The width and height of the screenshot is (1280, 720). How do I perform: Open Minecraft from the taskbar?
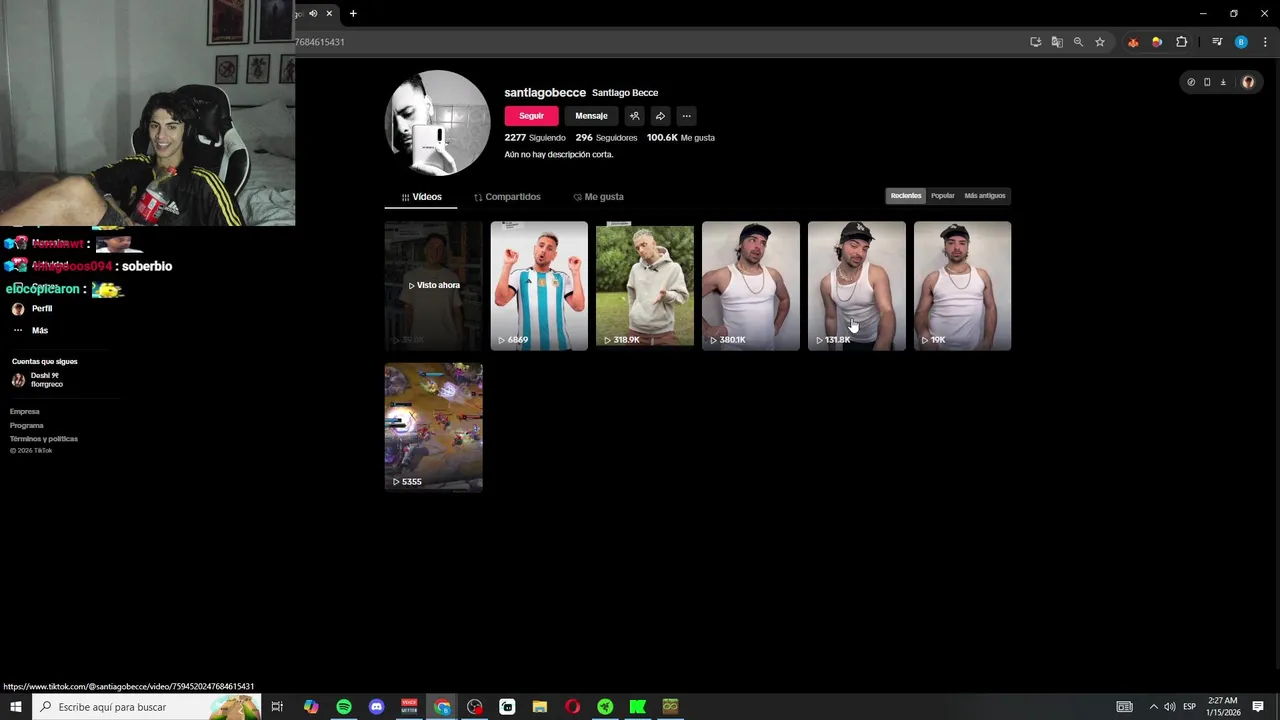click(x=670, y=707)
